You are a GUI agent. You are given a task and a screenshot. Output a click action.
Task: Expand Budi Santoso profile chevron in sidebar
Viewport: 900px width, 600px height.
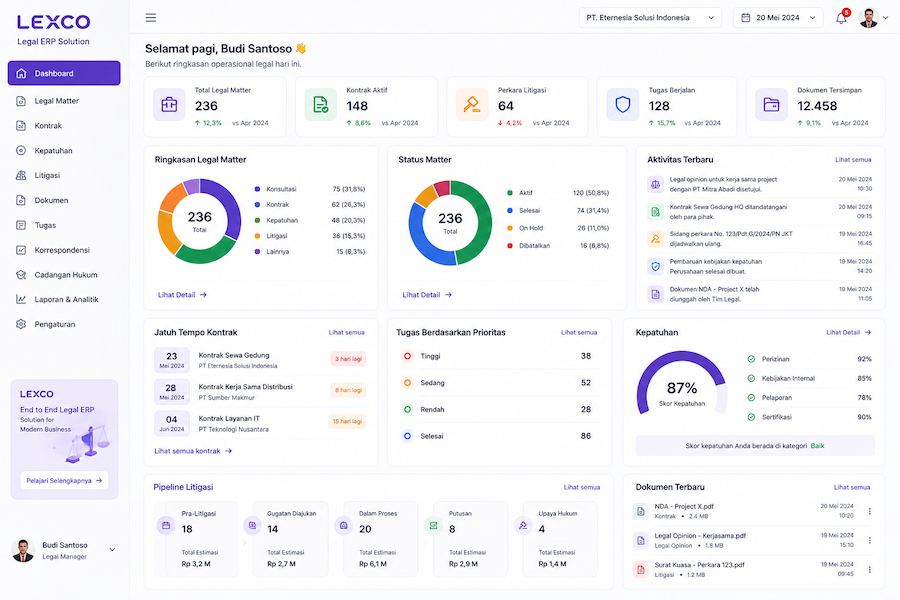(112, 549)
